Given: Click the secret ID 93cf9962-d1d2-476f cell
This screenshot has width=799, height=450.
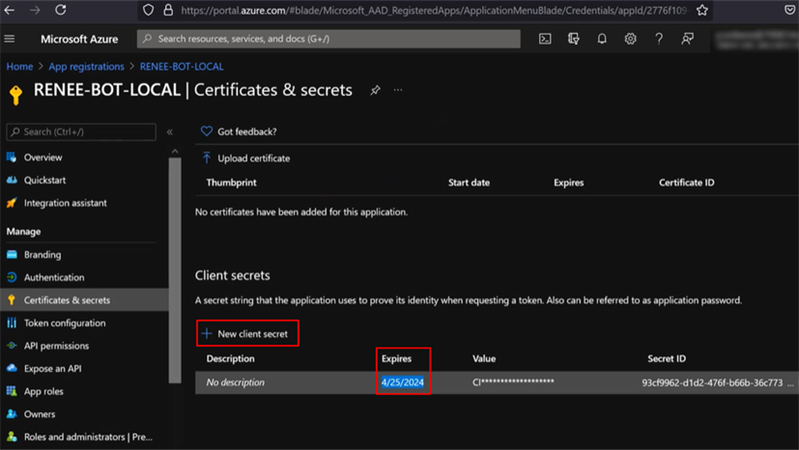Looking at the screenshot, I should click(712, 383).
